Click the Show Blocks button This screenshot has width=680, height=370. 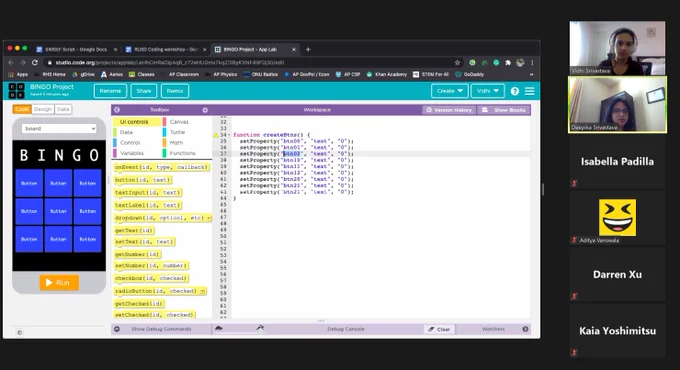pos(504,110)
